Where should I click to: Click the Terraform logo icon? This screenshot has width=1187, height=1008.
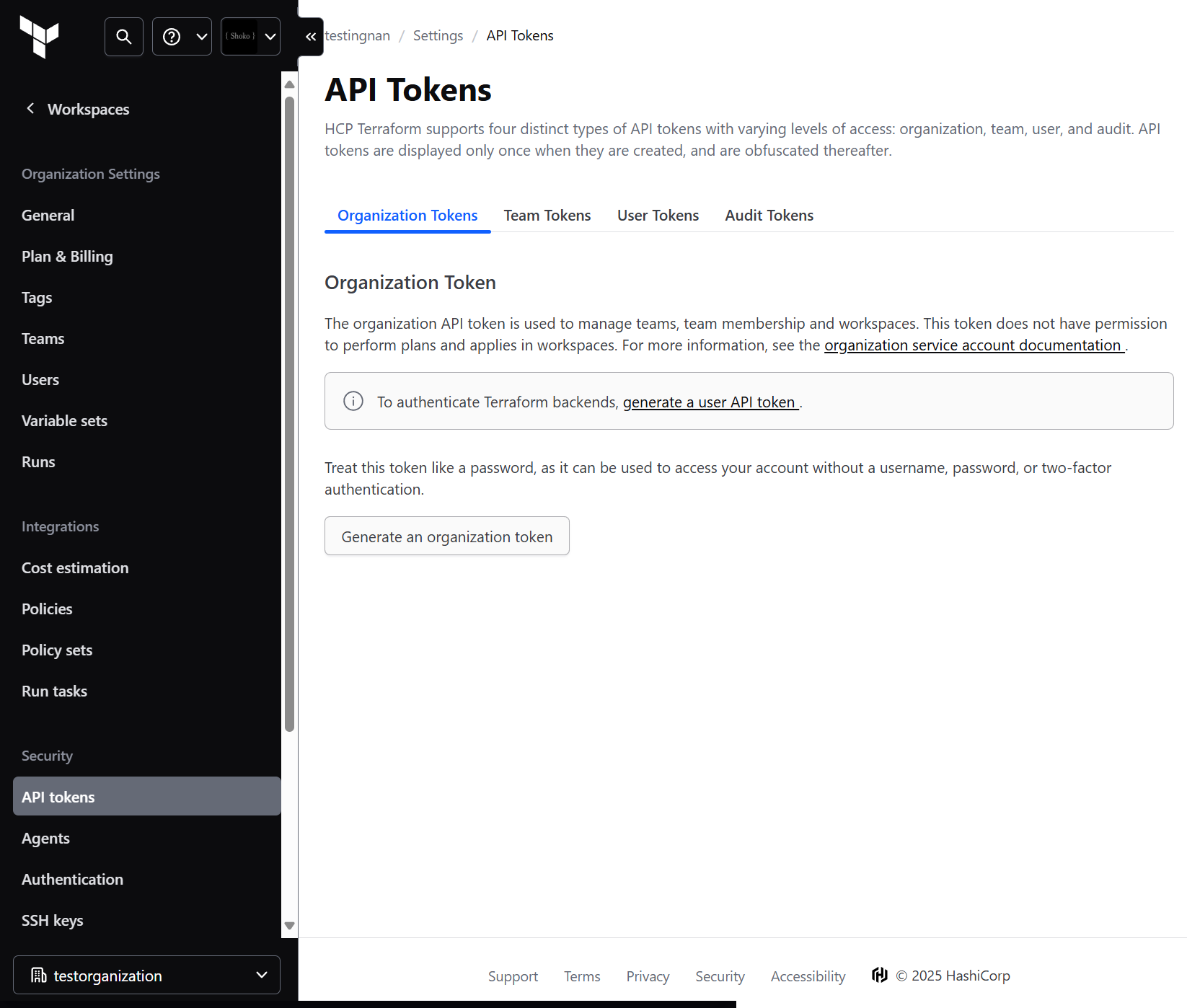[39, 37]
